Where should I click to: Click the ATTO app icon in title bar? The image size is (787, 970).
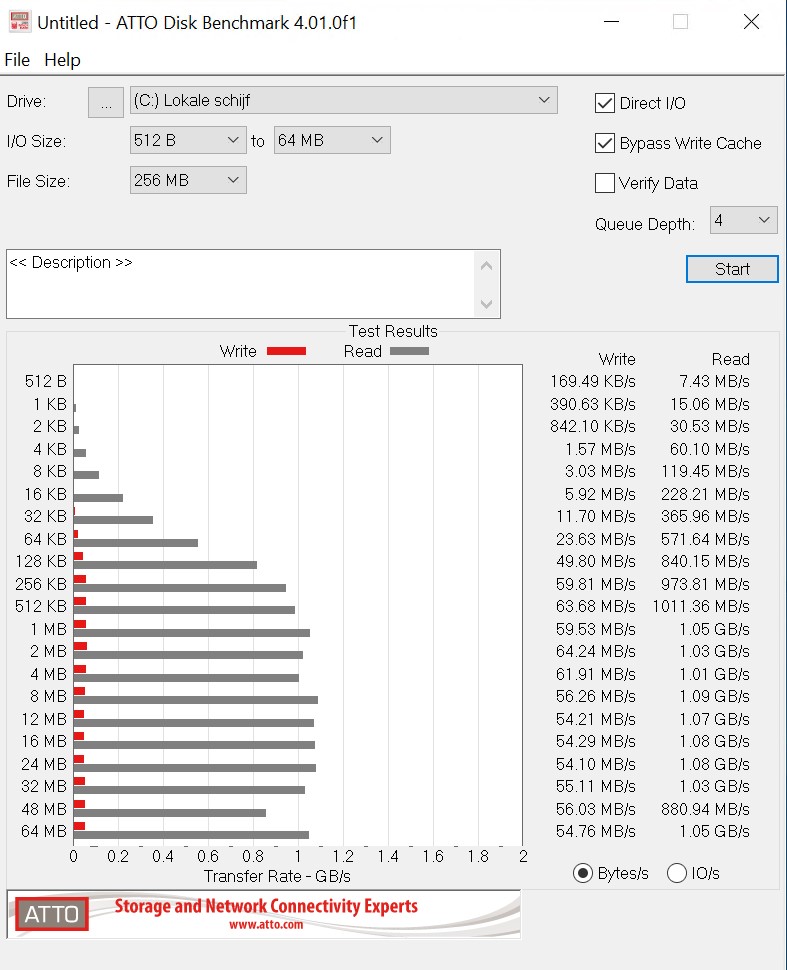[x=20, y=22]
